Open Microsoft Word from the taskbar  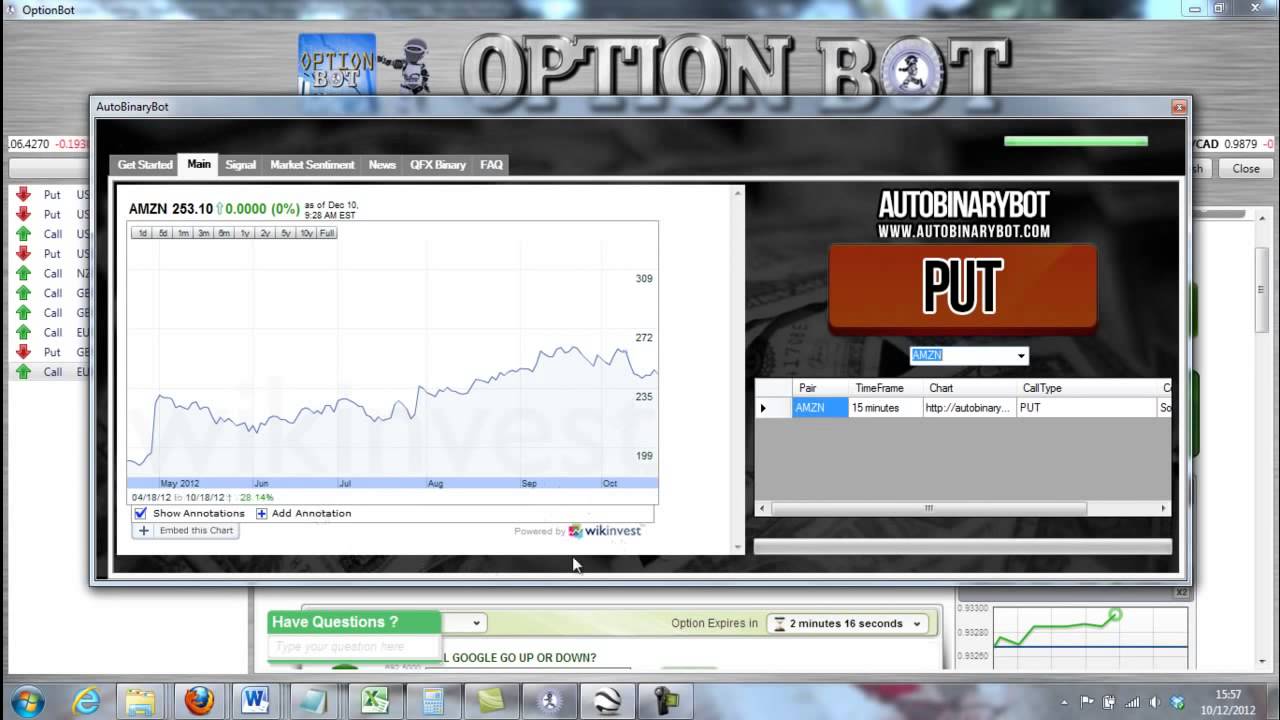point(256,700)
